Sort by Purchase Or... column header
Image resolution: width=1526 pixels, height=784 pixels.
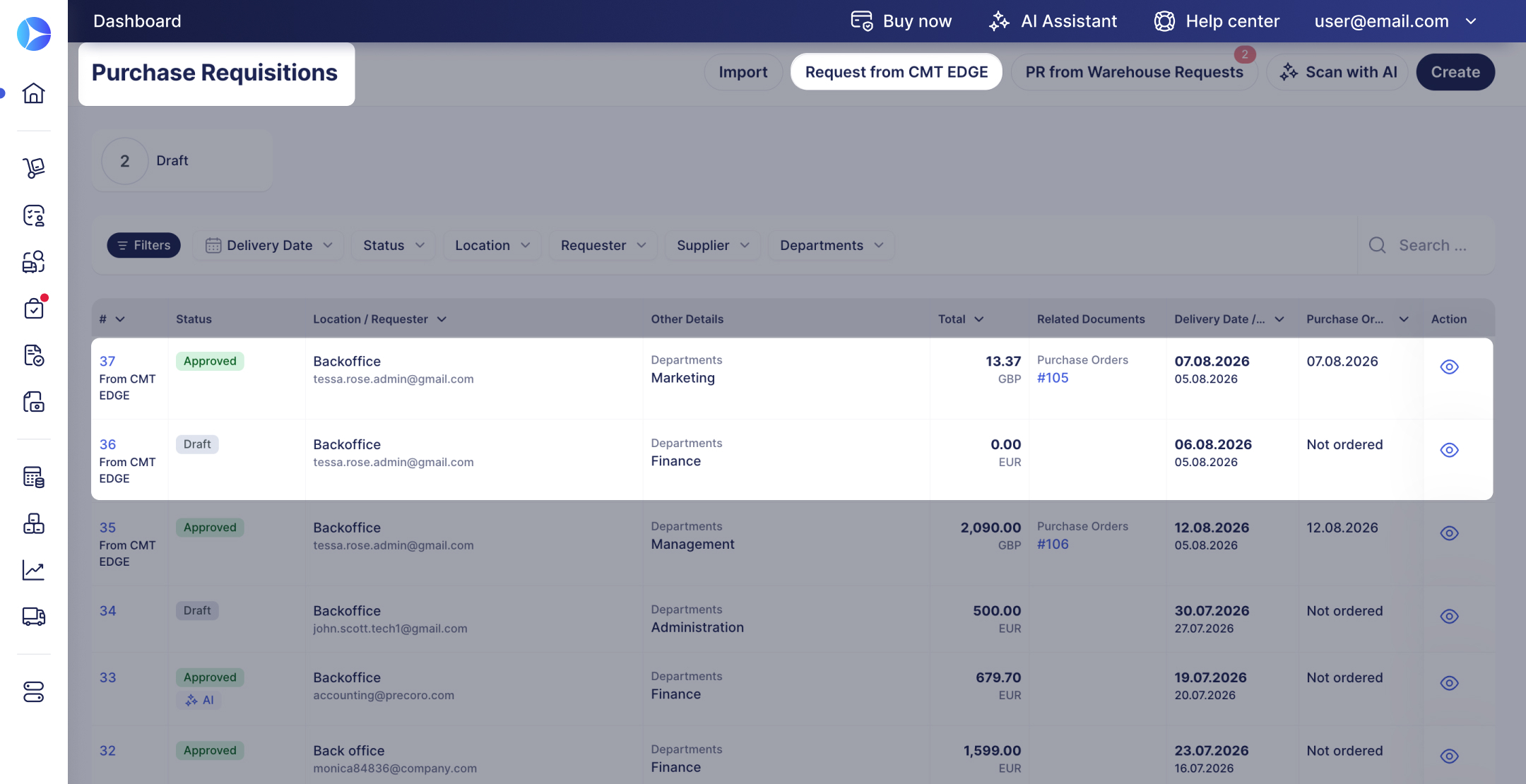tap(1358, 319)
